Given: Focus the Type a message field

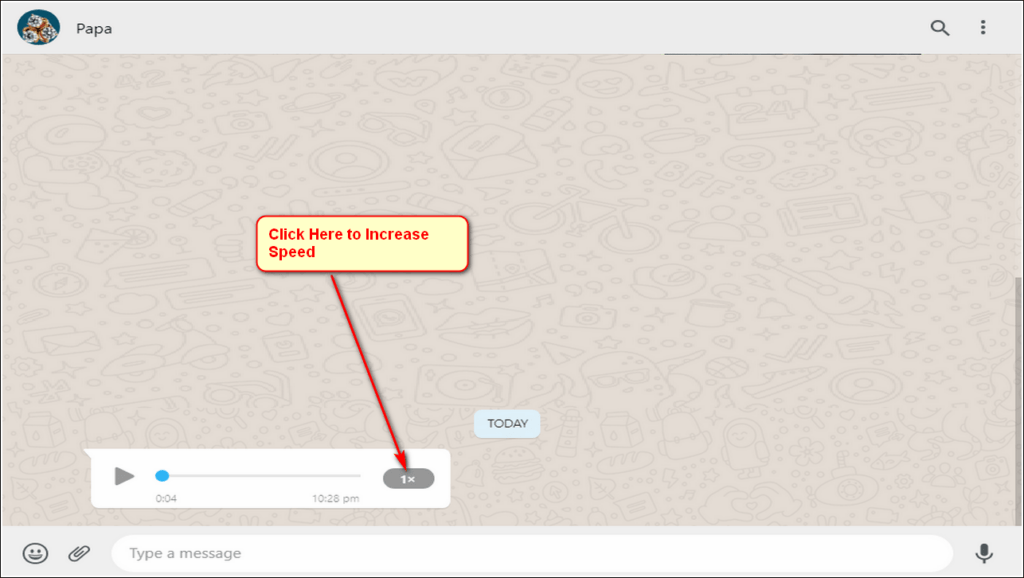Looking at the screenshot, I should [532, 553].
